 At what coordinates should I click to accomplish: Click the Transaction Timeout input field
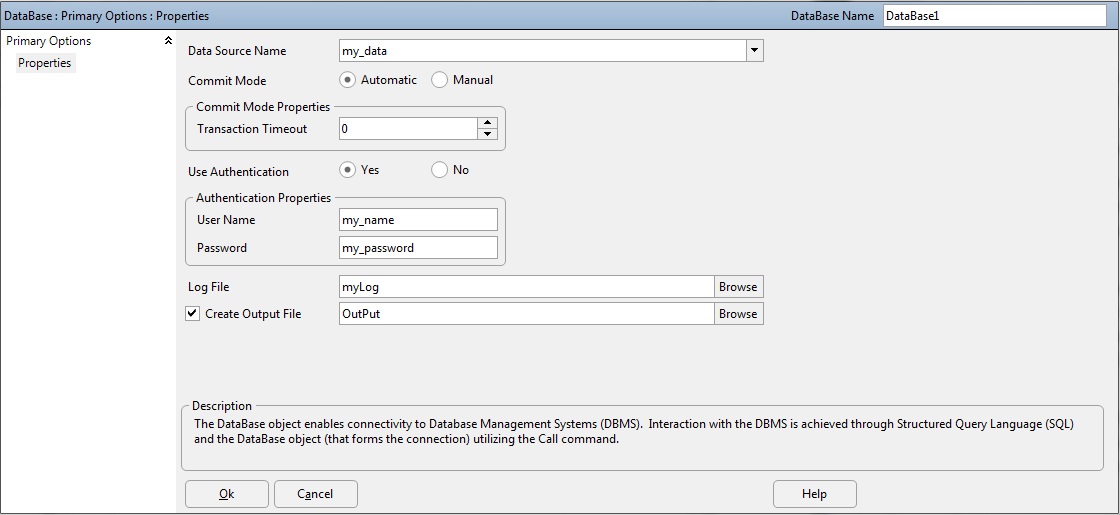click(x=409, y=129)
